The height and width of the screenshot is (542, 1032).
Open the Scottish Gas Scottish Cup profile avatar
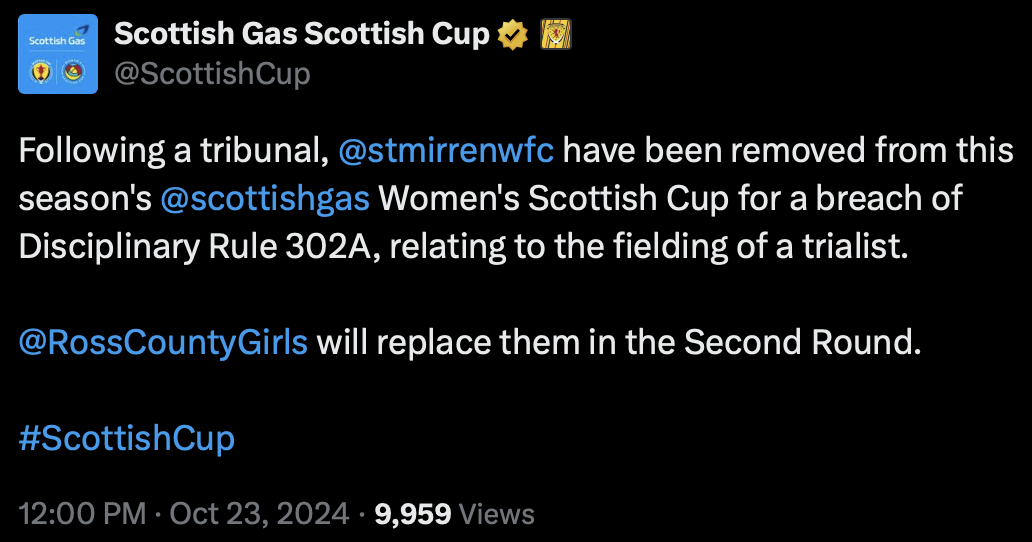tap(58, 54)
